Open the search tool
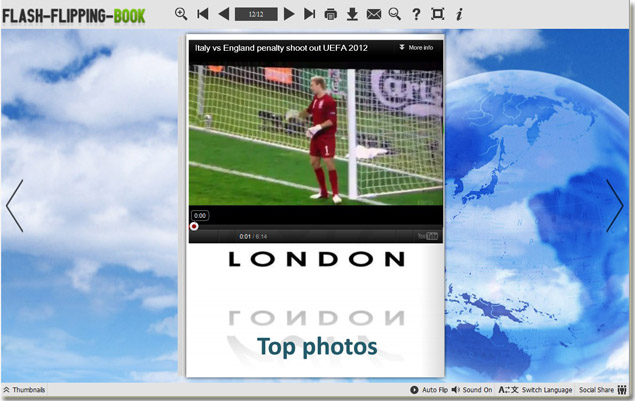Image resolution: width=635 pixels, height=401 pixels. [x=394, y=14]
